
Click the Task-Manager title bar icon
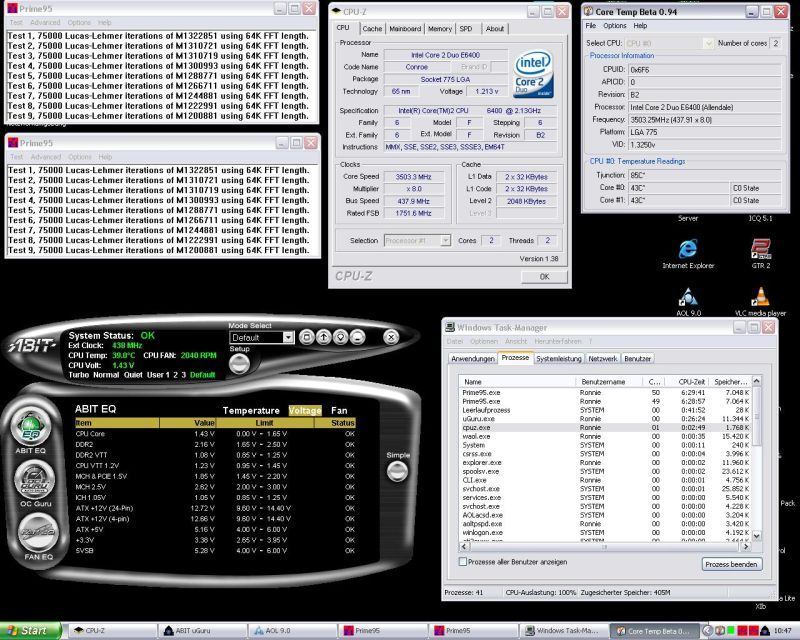coord(449,327)
